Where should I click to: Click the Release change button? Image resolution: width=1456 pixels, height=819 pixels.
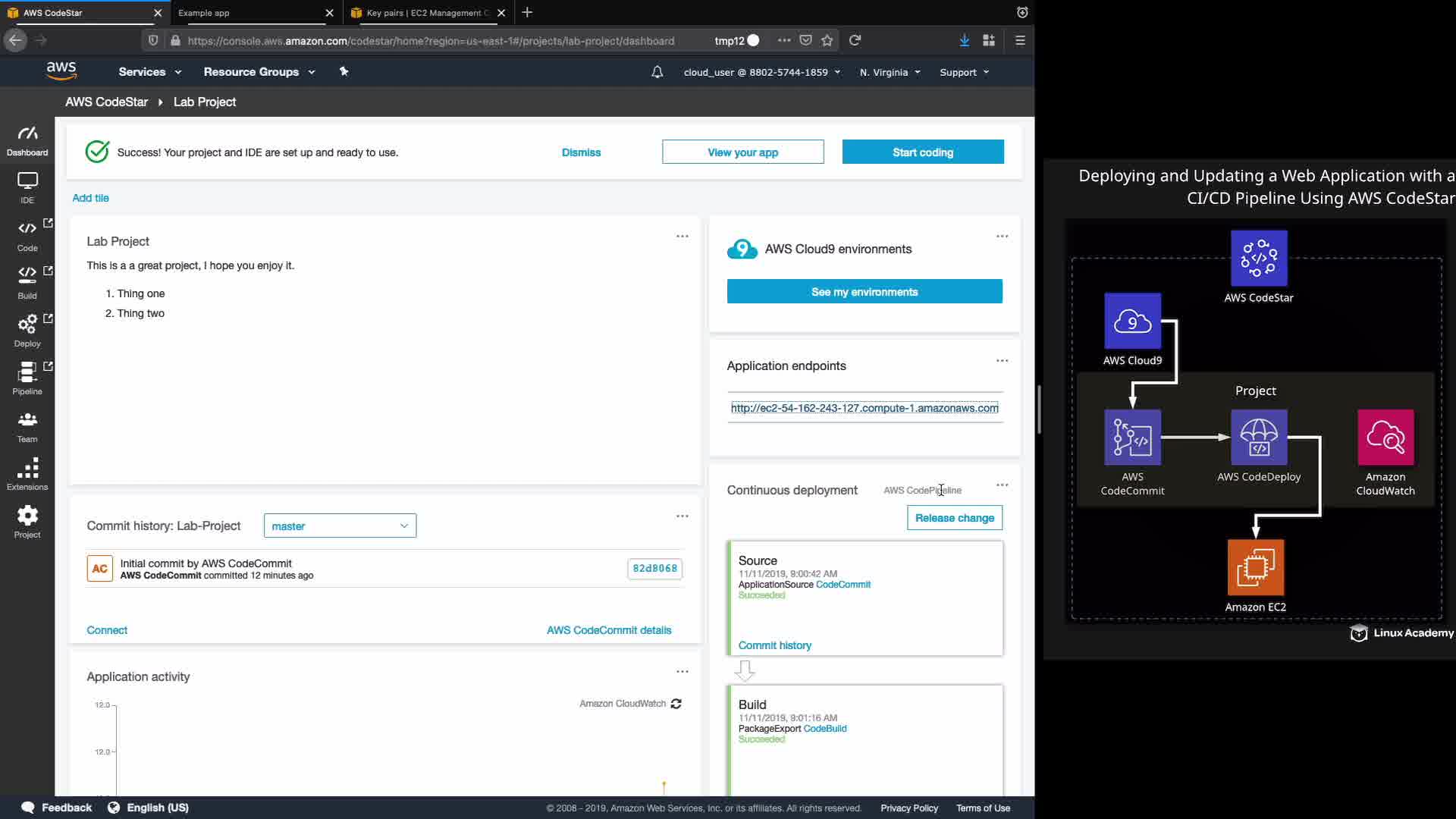tap(954, 518)
